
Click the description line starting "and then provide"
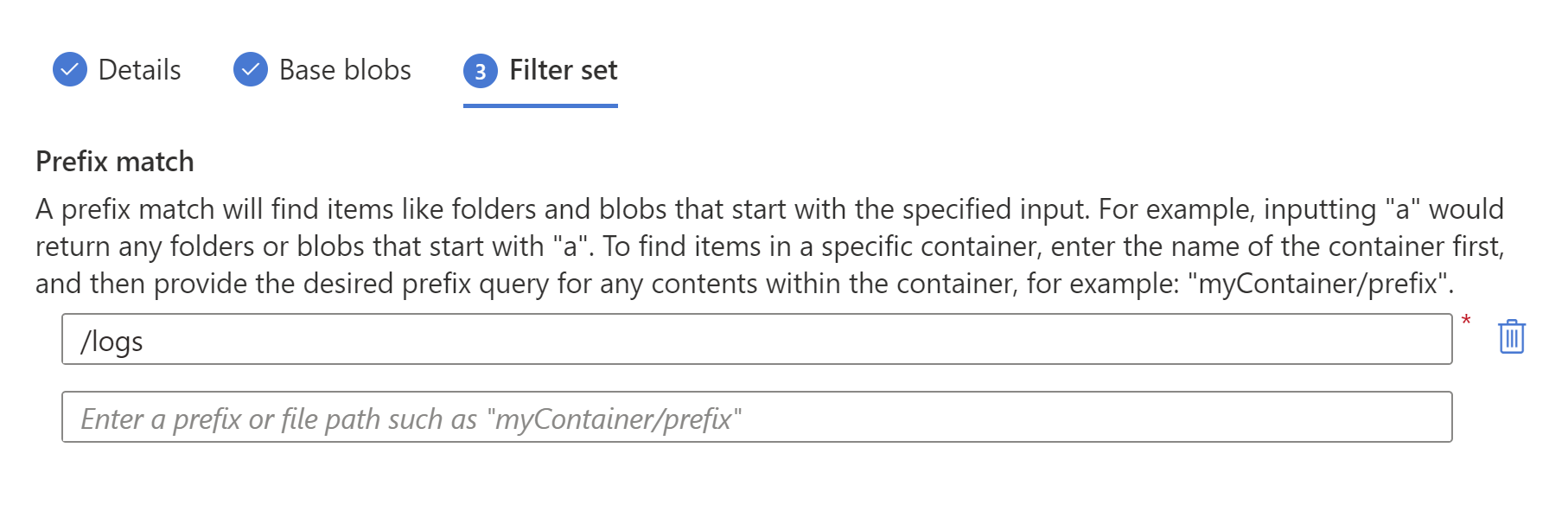[x=744, y=284]
